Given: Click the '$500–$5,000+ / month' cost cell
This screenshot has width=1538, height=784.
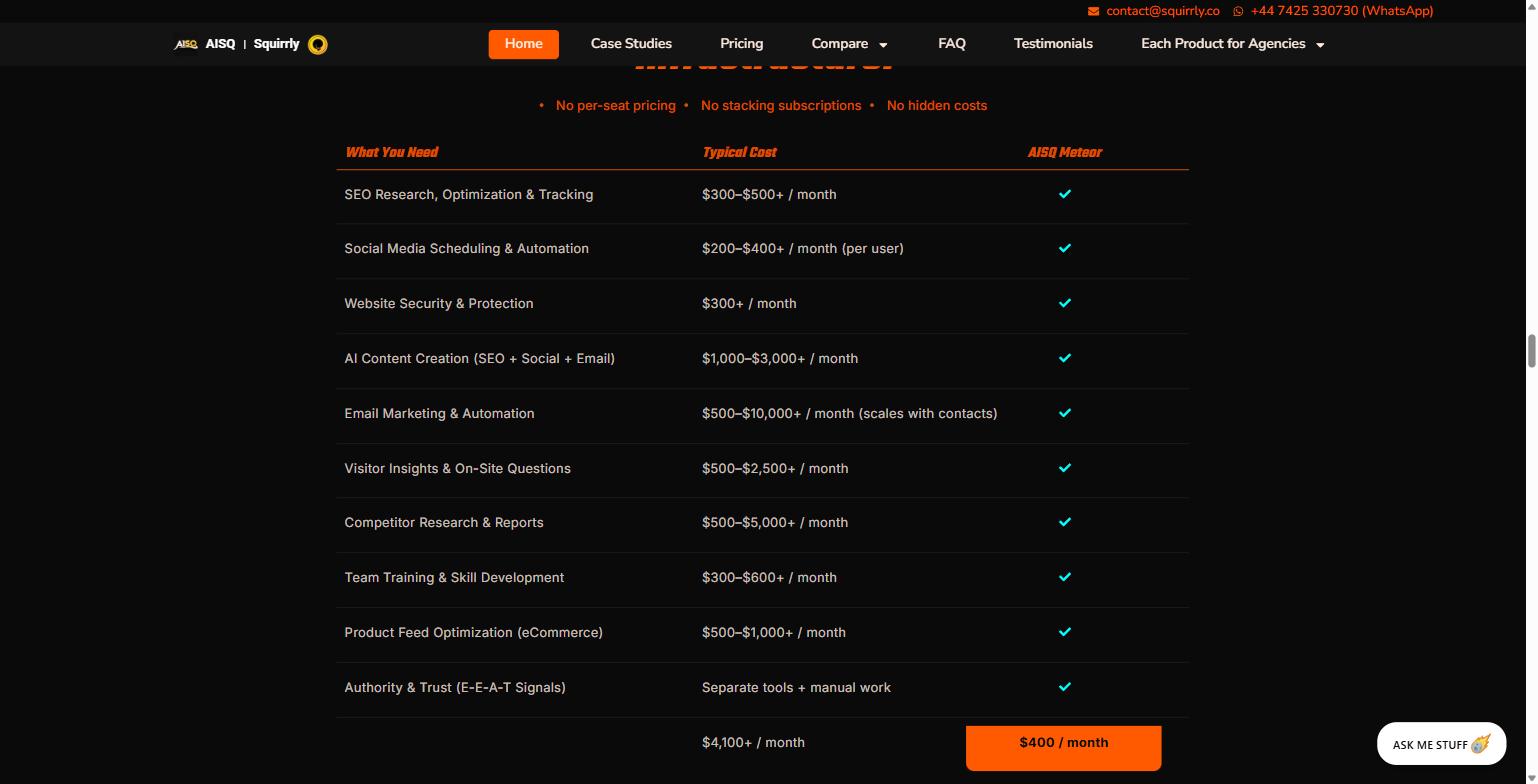Looking at the screenshot, I should click(775, 522).
